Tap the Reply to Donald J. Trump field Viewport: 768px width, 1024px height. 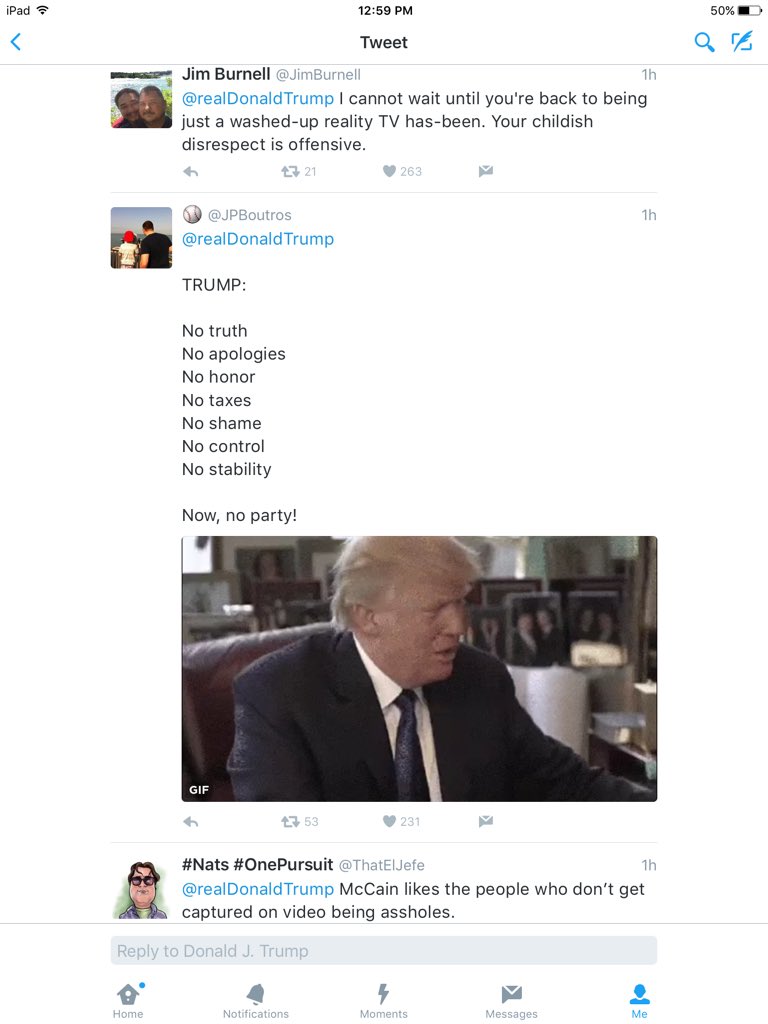[x=384, y=951]
